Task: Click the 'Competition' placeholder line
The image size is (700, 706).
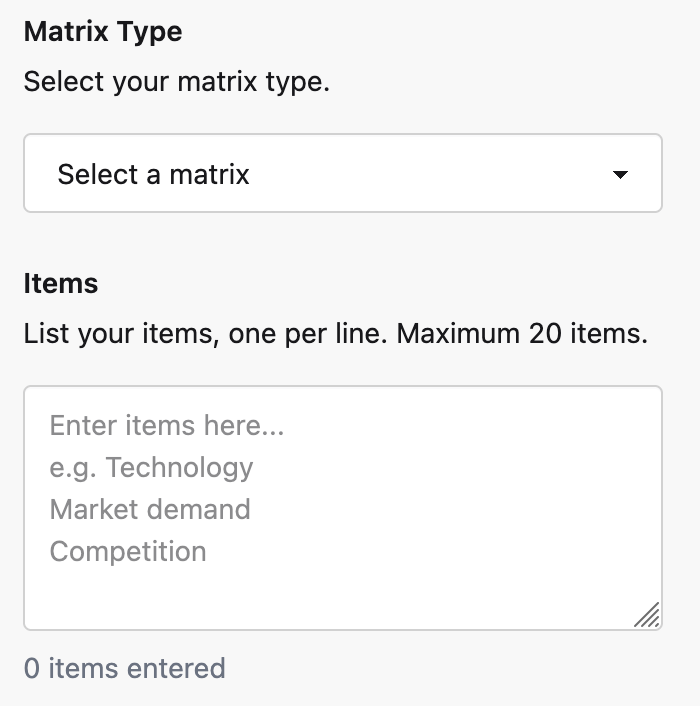Action: [128, 551]
